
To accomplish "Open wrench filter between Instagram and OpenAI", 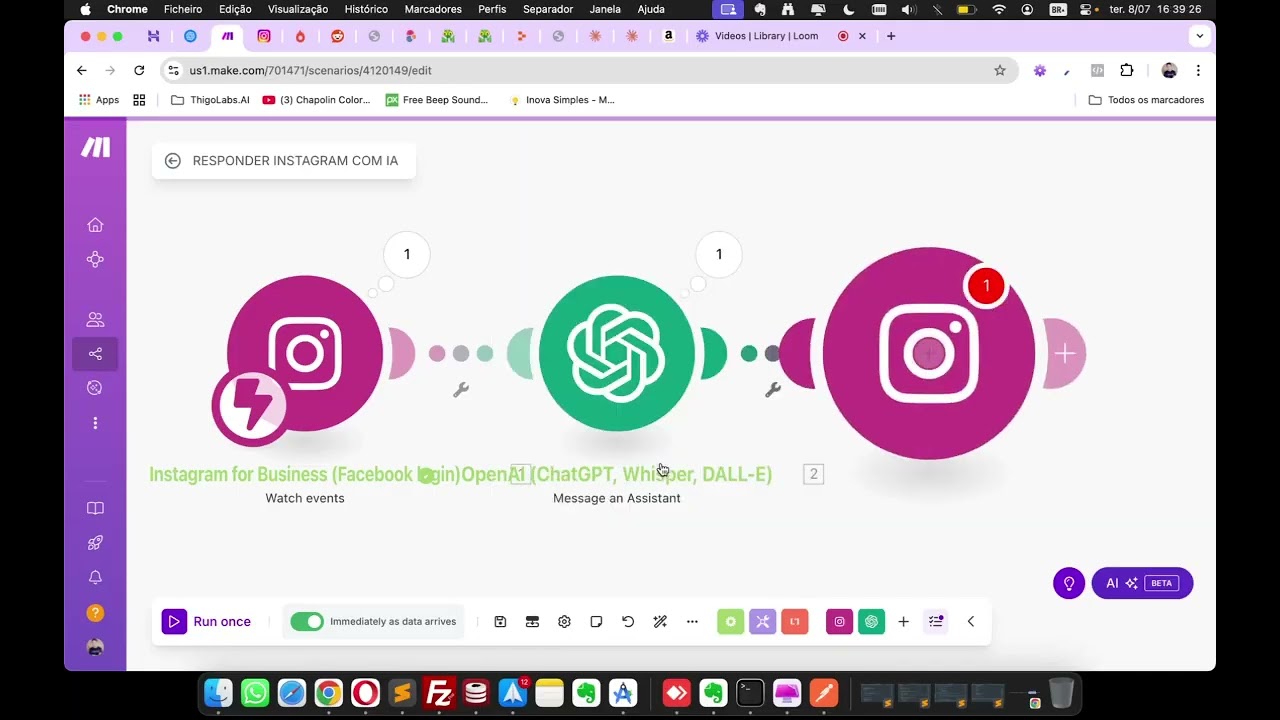I will pyautogui.click(x=461, y=390).
